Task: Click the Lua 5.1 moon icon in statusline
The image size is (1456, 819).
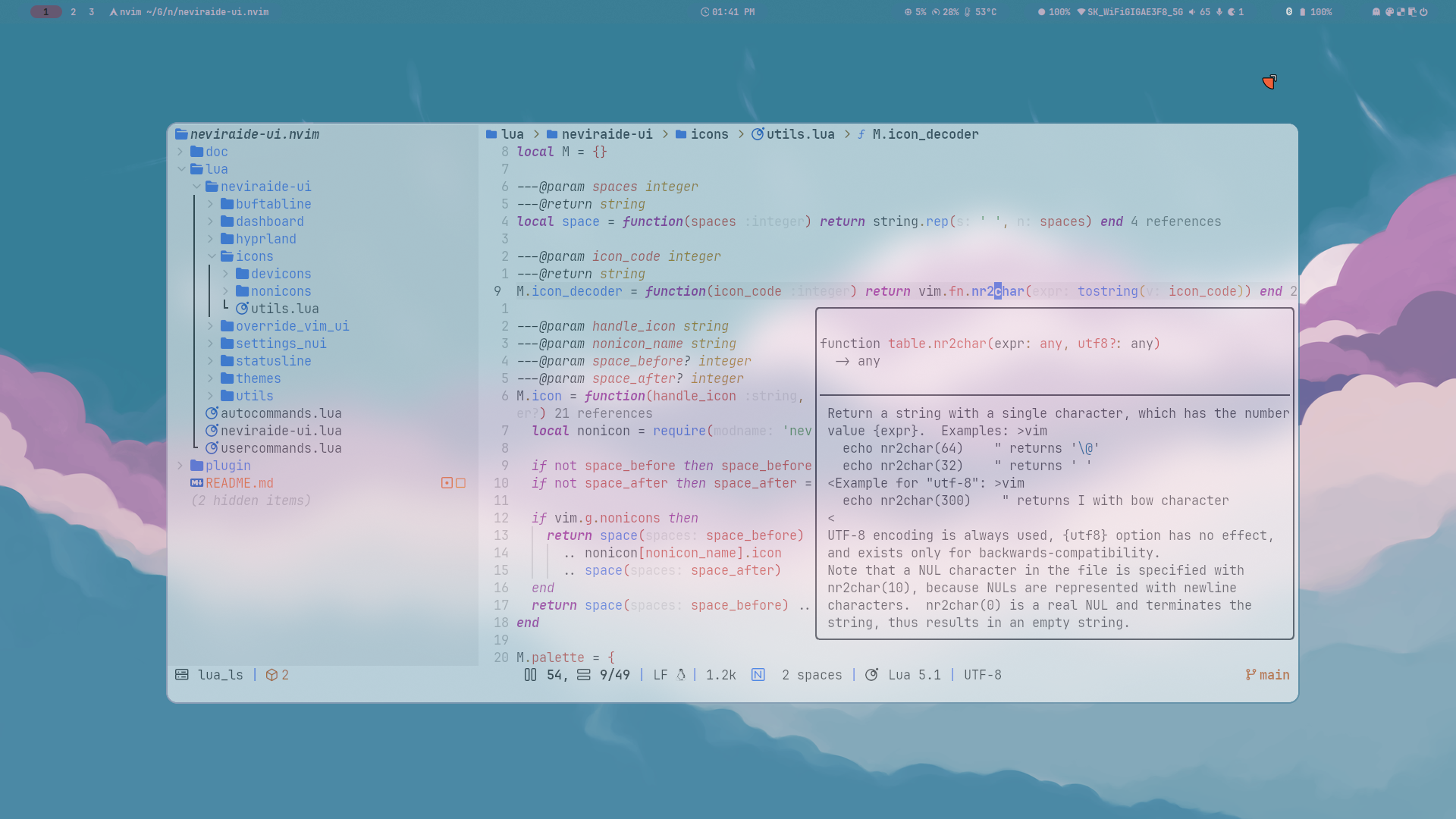Action: tap(871, 675)
